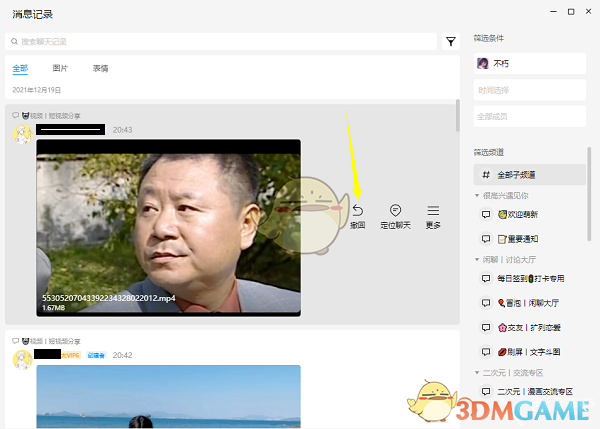The height and width of the screenshot is (429, 600).
Task: Select the 刷屏 | 文字斗图 channel
Action: click(528, 352)
